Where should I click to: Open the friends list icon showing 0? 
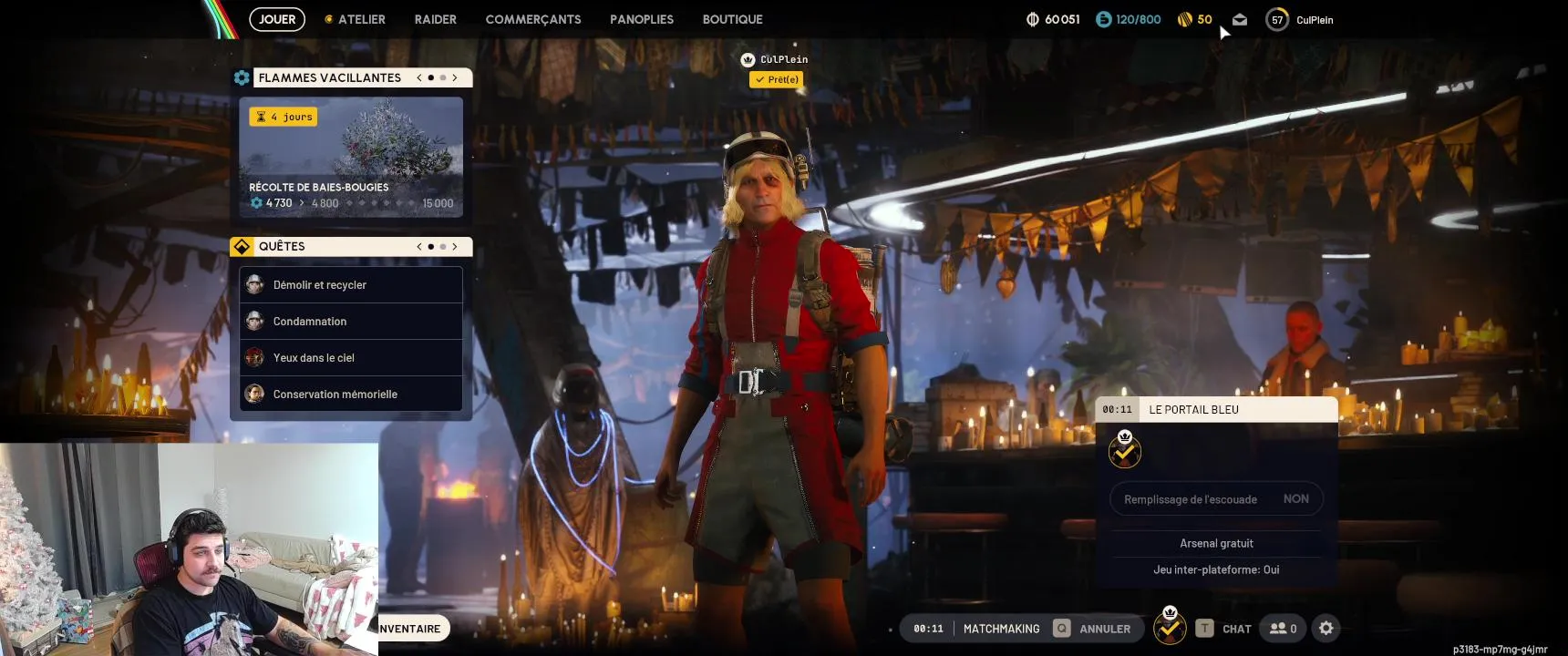point(1283,628)
